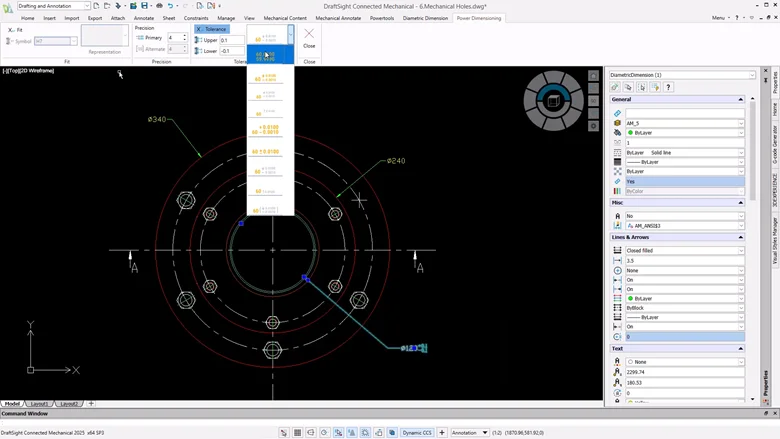Open the Mechanical Content ribbon tab

tap(285, 18)
